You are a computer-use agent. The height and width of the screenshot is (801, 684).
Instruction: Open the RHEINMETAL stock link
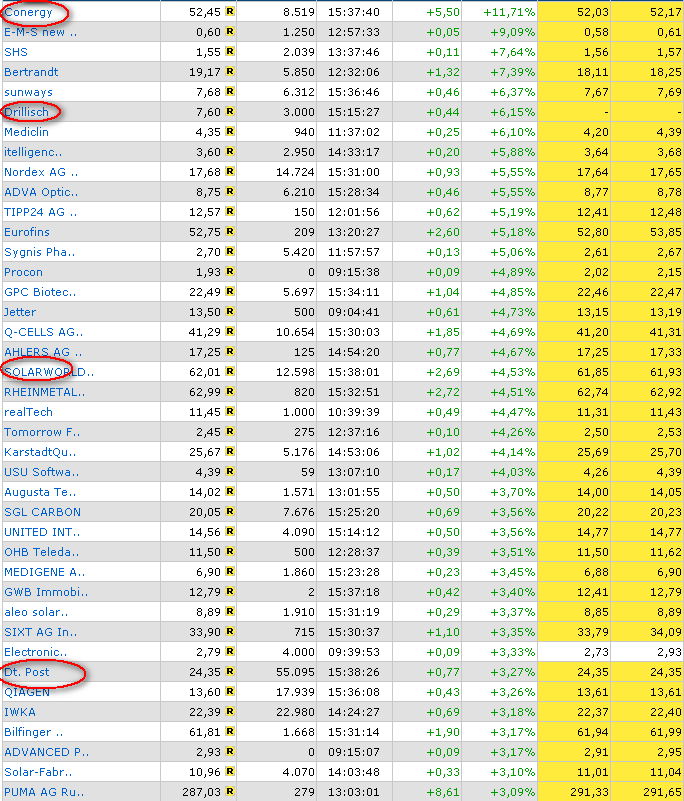click(x=44, y=392)
